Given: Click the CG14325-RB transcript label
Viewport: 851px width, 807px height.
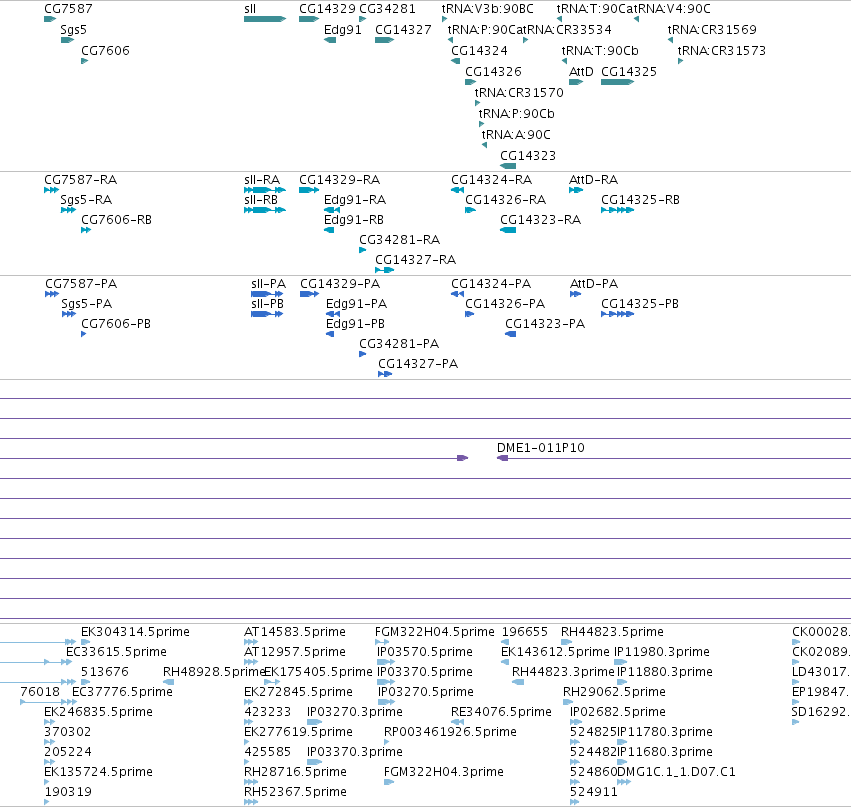Looking at the screenshot, I should click(640, 200).
